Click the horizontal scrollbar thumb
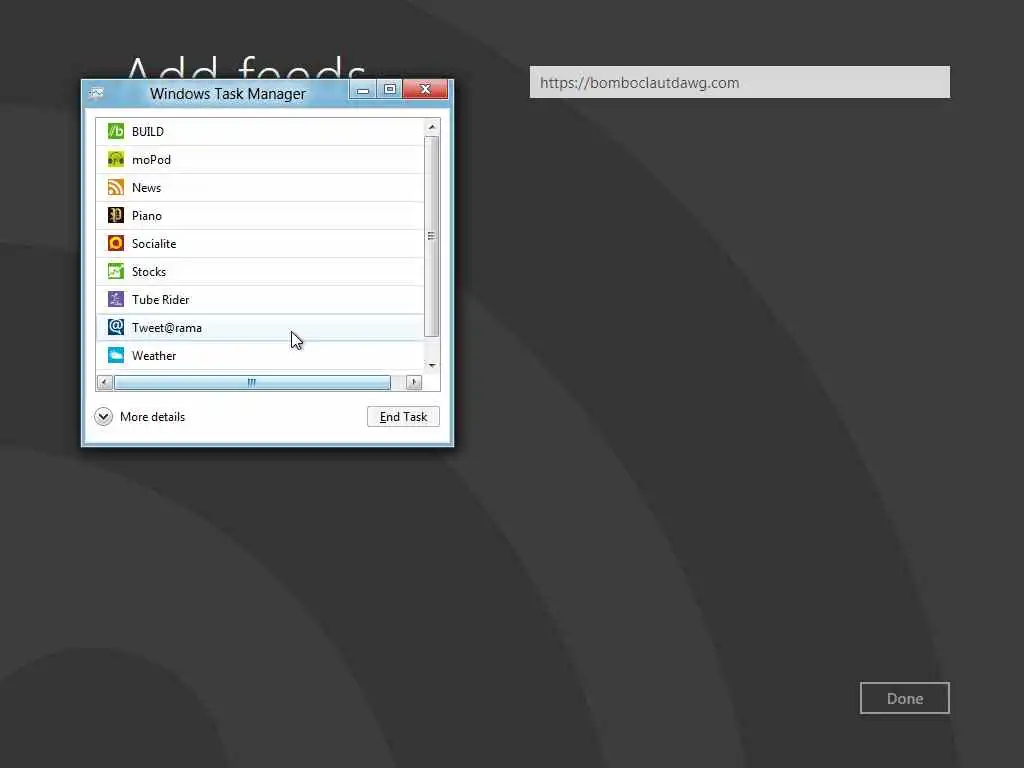This screenshot has width=1024, height=768. pyautogui.click(x=252, y=383)
